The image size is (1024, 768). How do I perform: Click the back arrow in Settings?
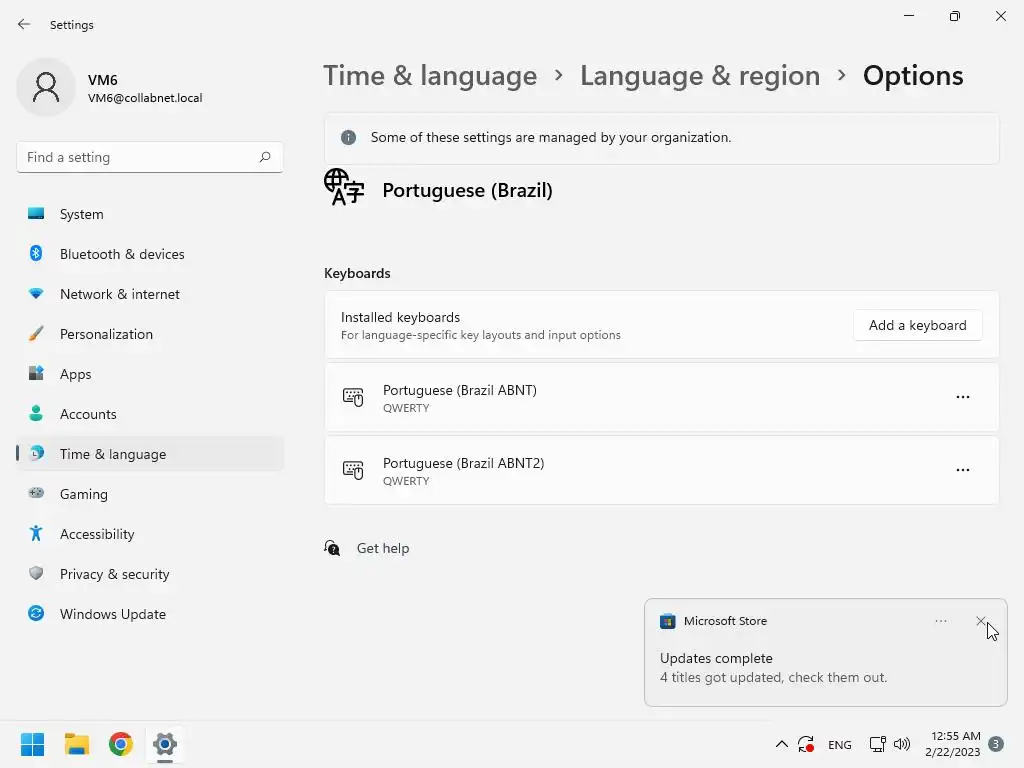(24, 24)
